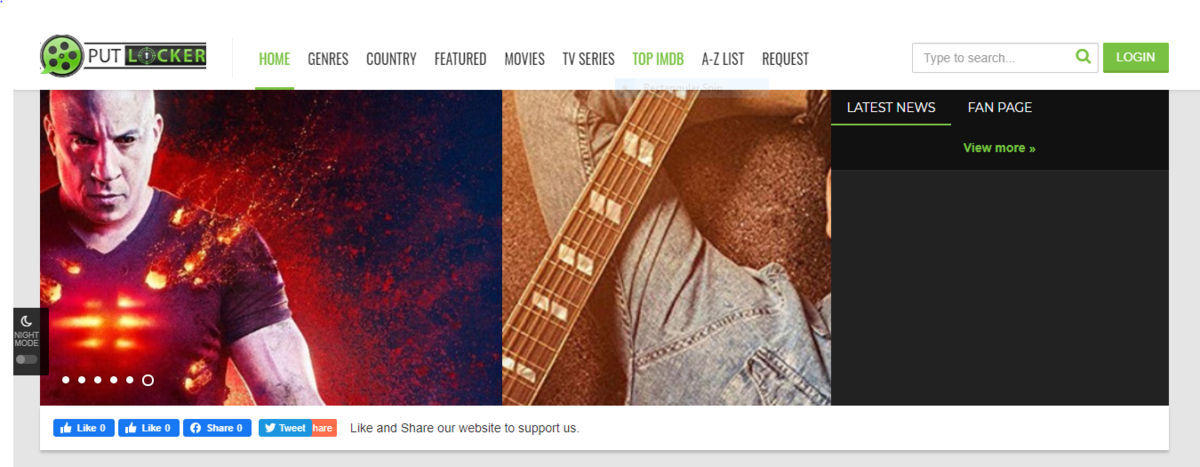Switch to the Fan Page tab

1000,107
